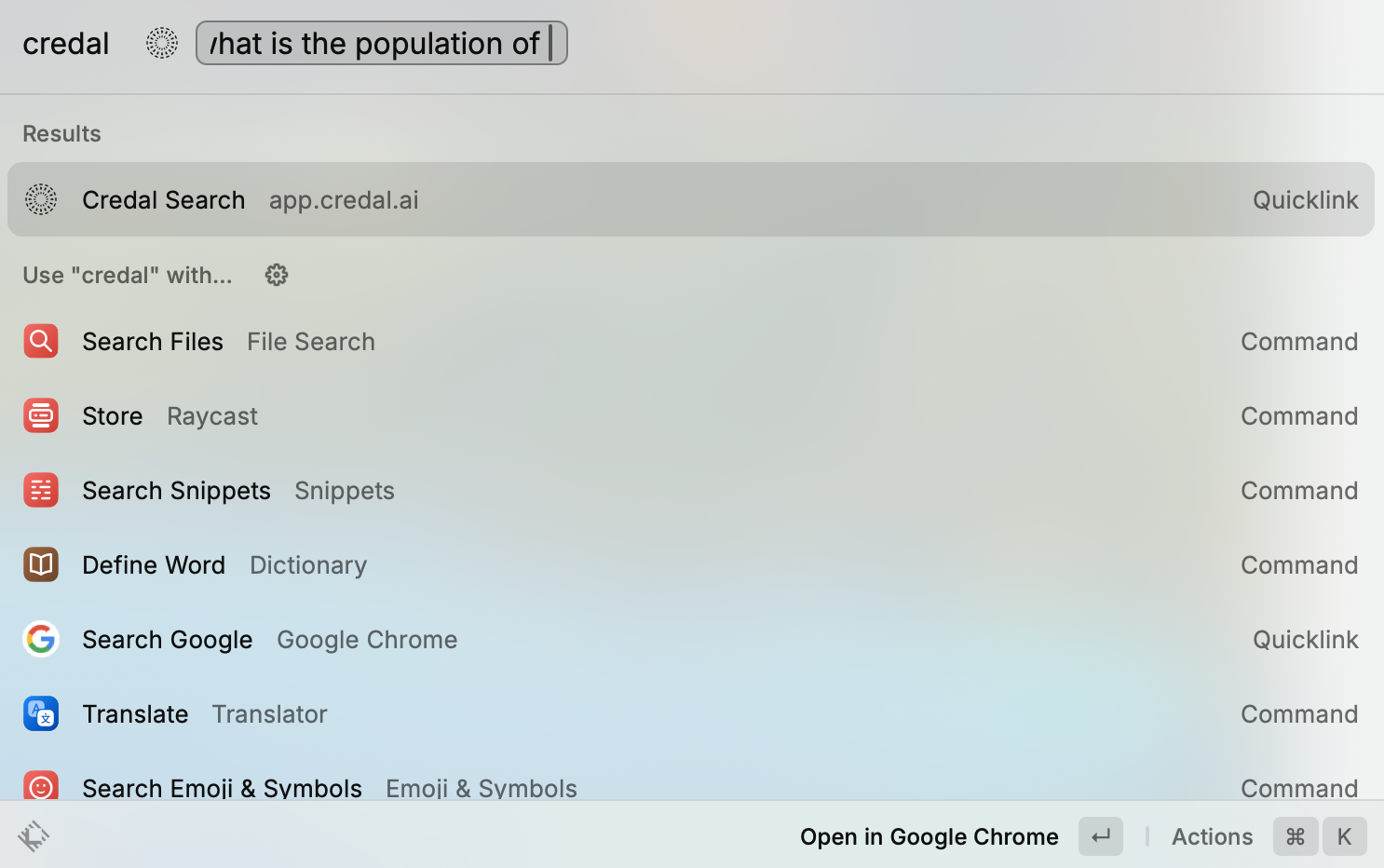The width and height of the screenshot is (1384, 868).
Task: Pick the Search Snippets command entry
Action: tap(691, 491)
